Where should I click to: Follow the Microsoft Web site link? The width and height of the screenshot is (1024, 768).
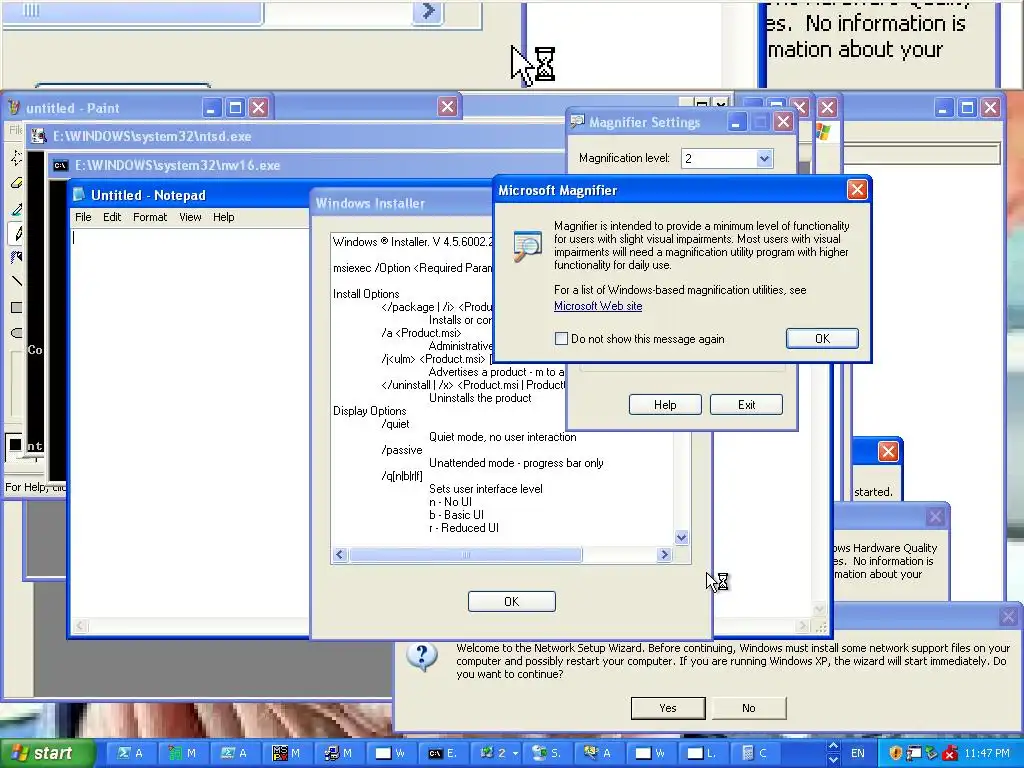coord(598,306)
